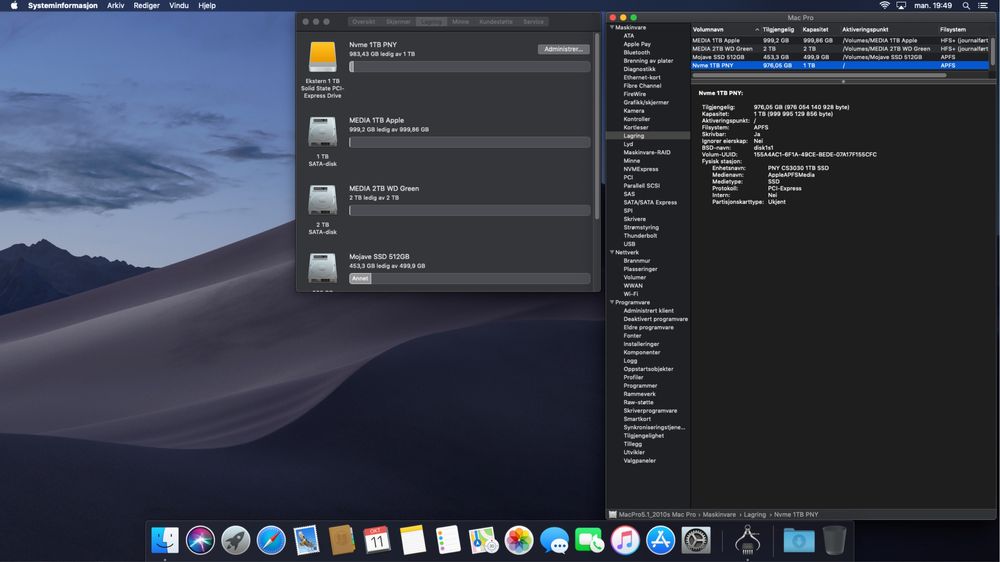Screen dimensions: 1000x562
Task: Click the Mojave SSD 512GB disk icon
Action: pyautogui.click(x=323, y=268)
